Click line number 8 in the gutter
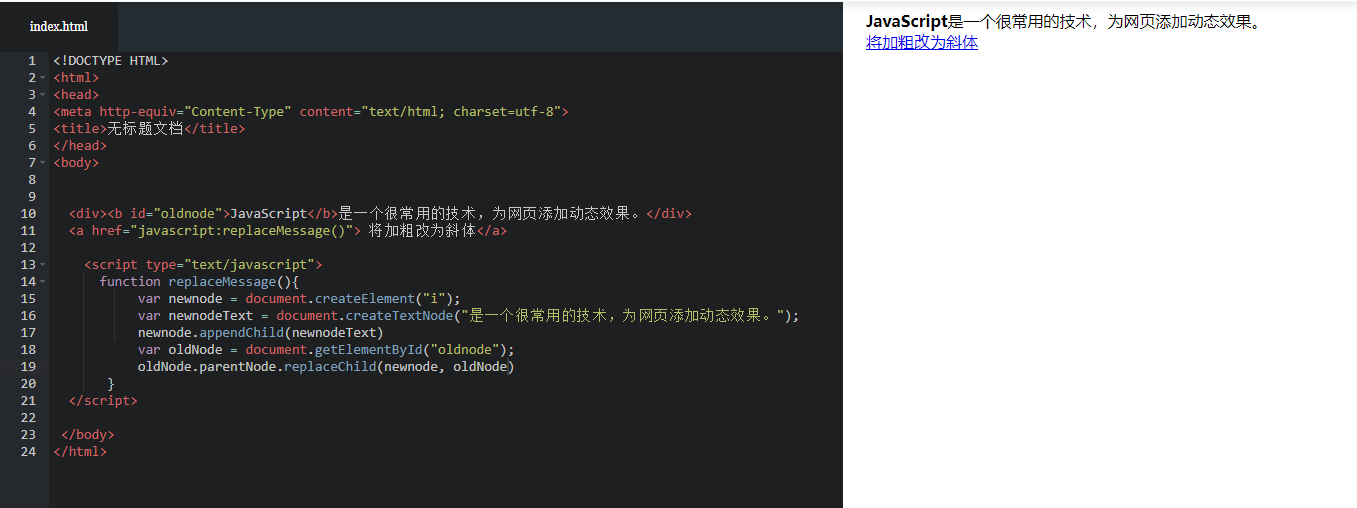The height and width of the screenshot is (508, 1357). 32,180
